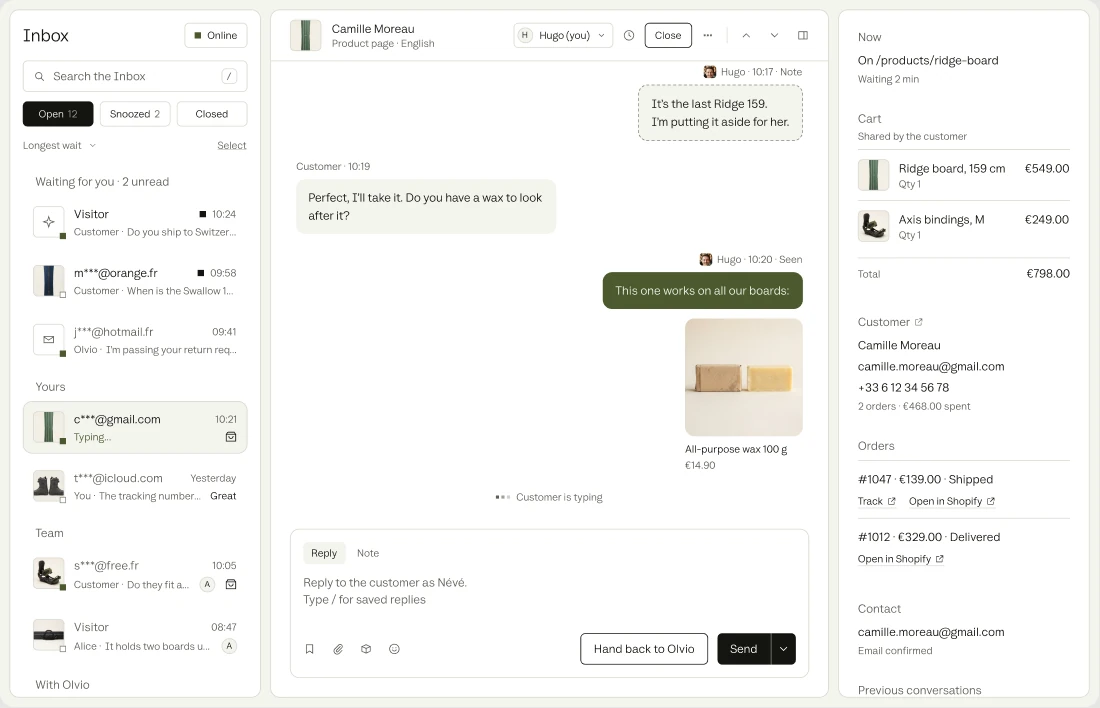
Task: Click the Select link in inbox
Action: pyautogui.click(x=232, y=145)
